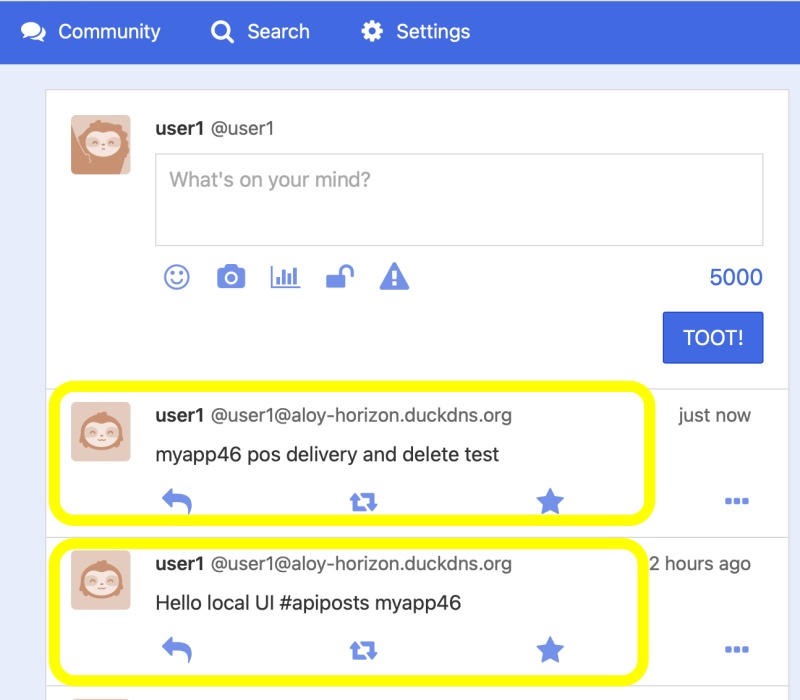Viewport: 800px width, 700px height.
Task: Open more options for the "just now" post
Action: 737,501
